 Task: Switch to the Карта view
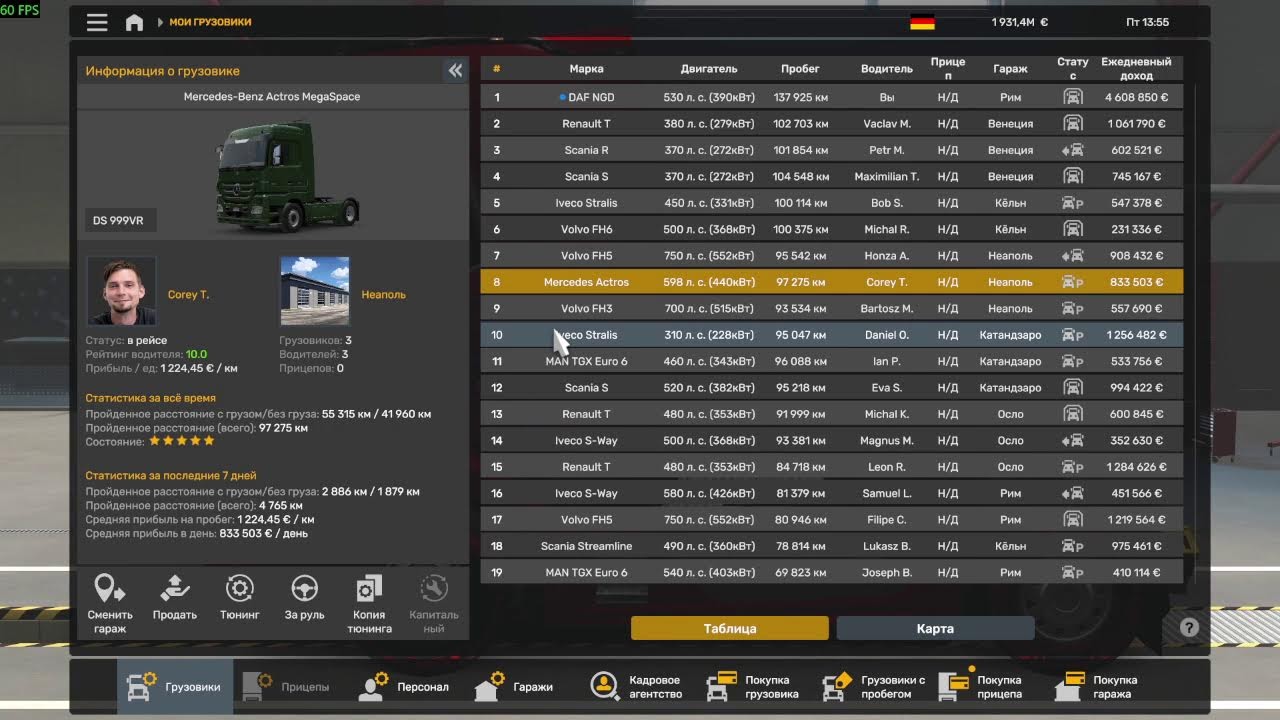(935, 628)
